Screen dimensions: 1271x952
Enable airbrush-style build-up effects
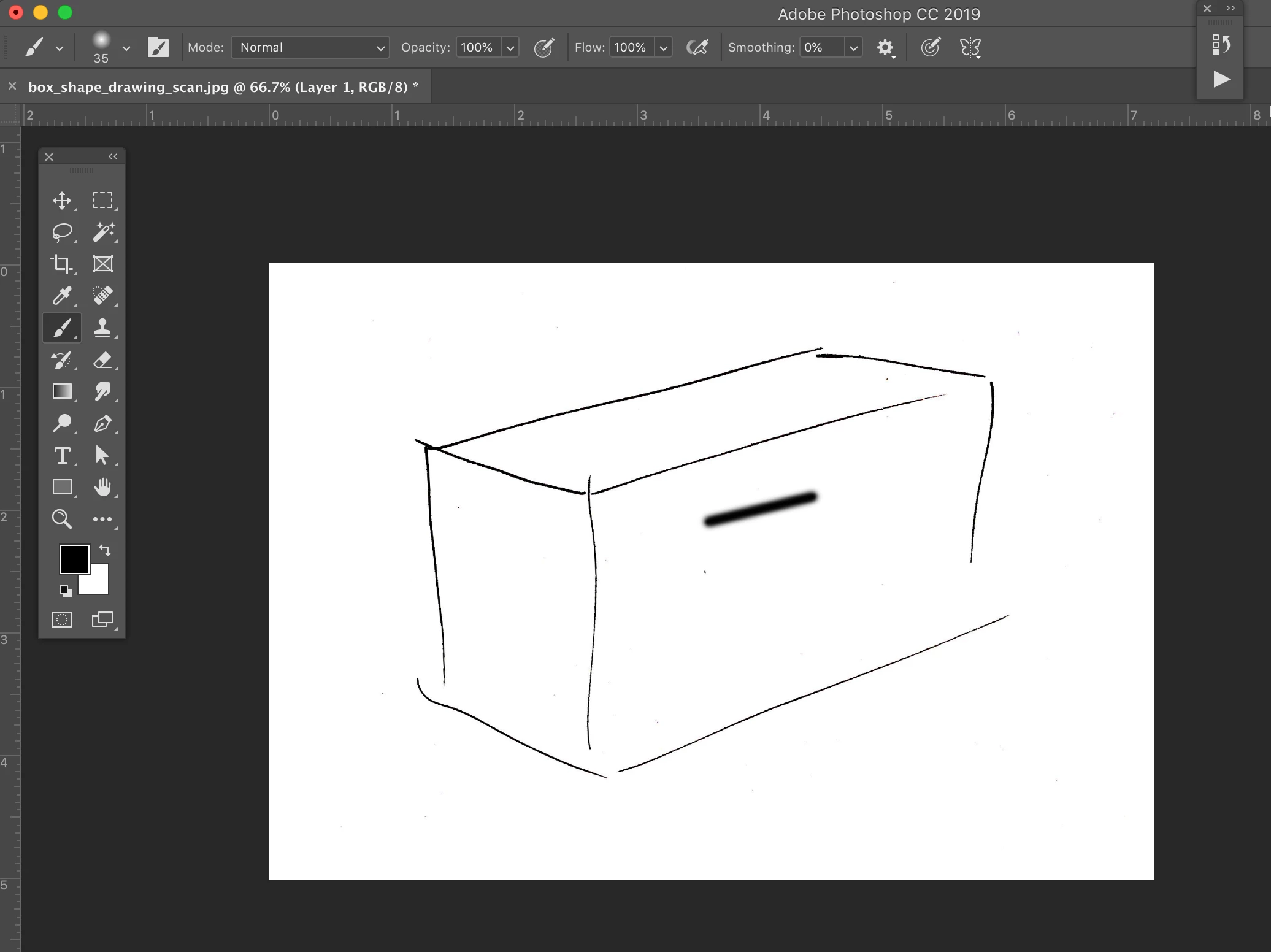(x=697, y=47)
